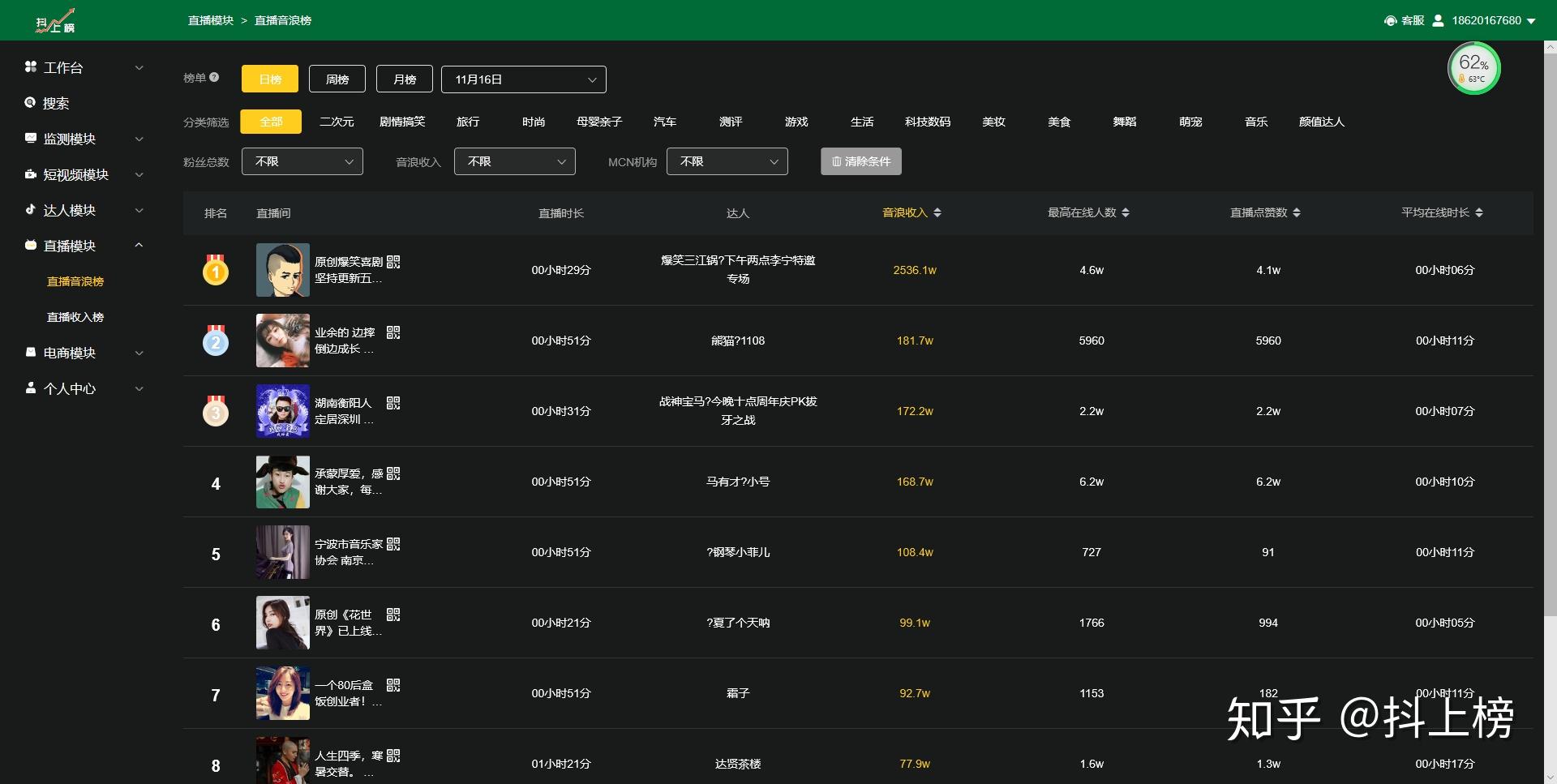Click the 监测模块 monitor icon
This screenshot has width=1557, height=784.
[31, 138]
